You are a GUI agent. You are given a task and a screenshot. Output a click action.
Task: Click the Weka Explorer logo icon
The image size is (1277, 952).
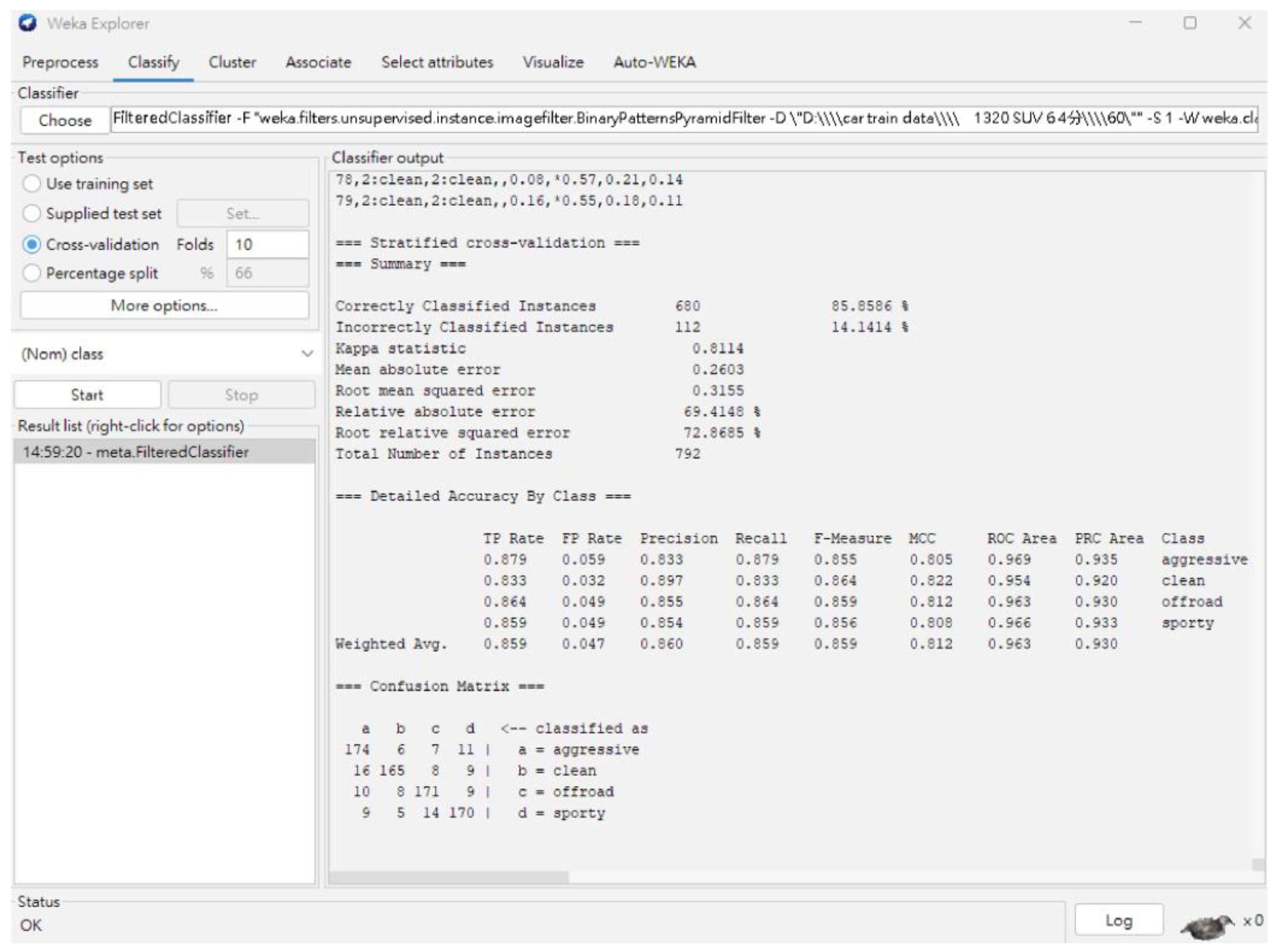(28, 23)
